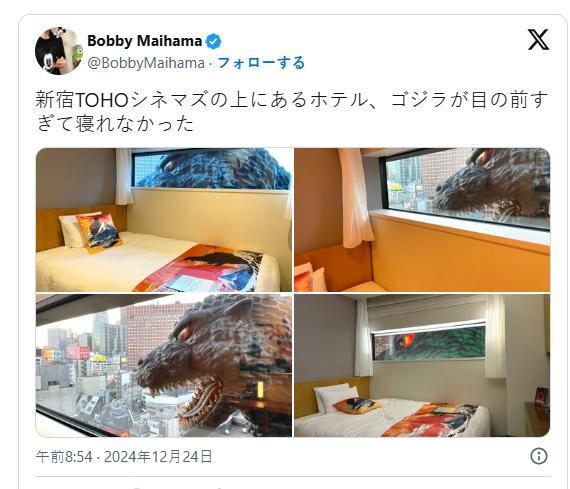Open the tweet timestamp 午前8:54 2024年12月24日
Viewport: 570px width, 489px height.
coord(124,456)
